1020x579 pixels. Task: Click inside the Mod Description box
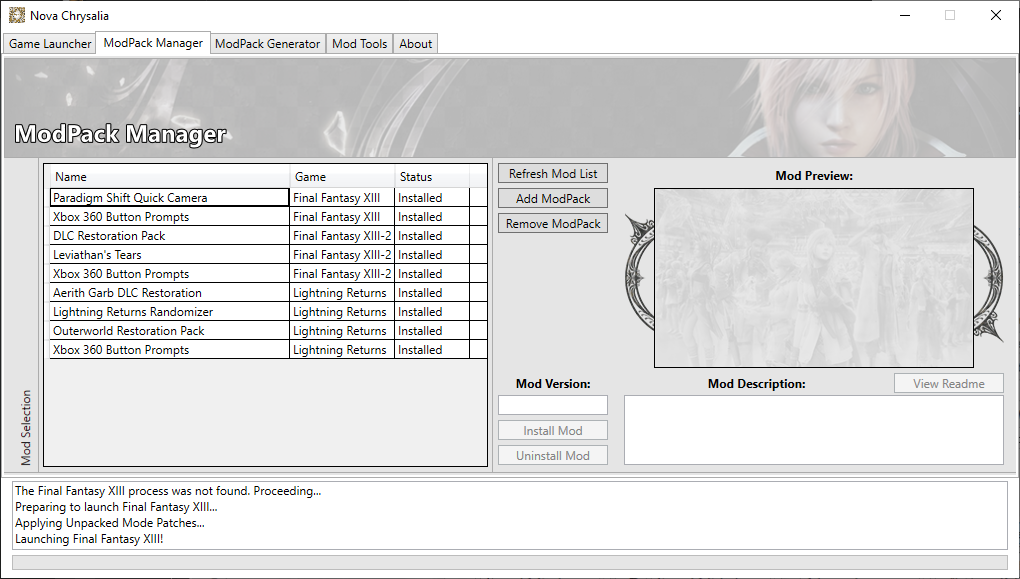click(x=813, y=430)
